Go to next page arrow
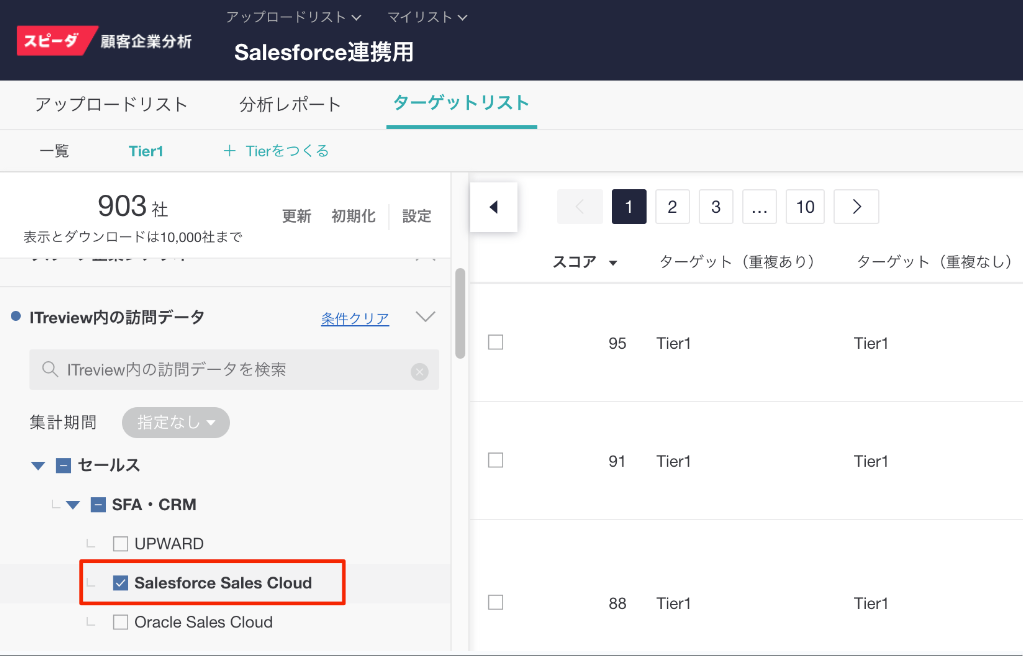The height and width of the screenshot is (656, 1023). coord(856,207)
